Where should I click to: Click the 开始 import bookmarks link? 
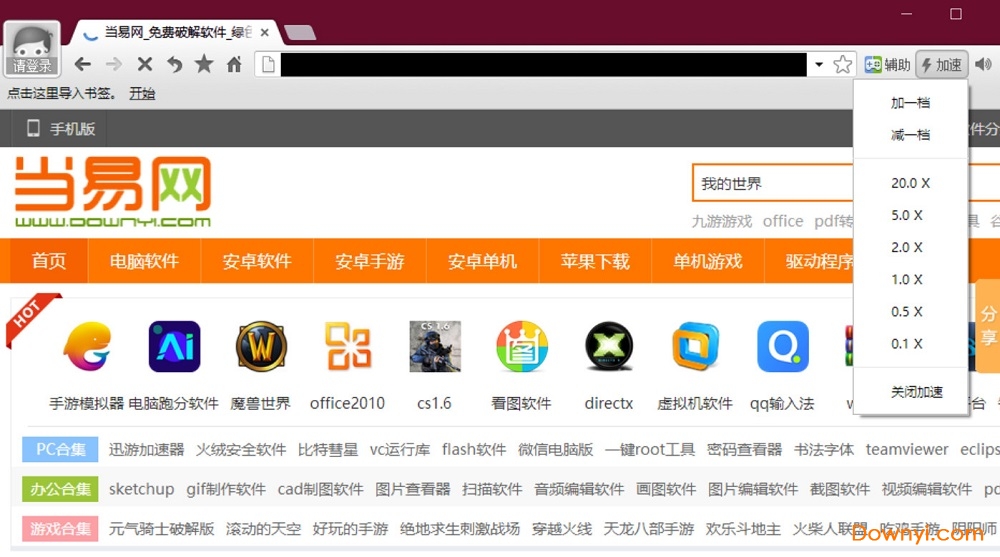click(x=142, y=93)
